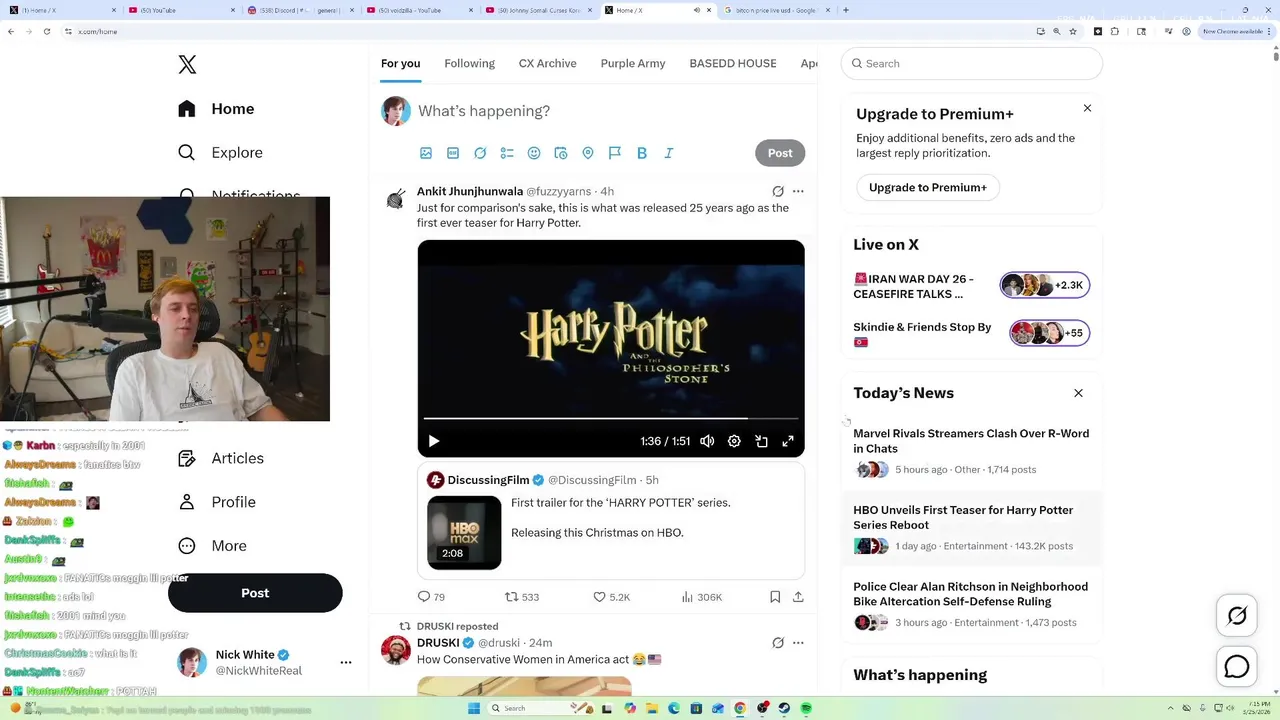Bookmark Ankit's Harry Potter post
Screen dimensions: 1280x720
[x=775, y=597]
